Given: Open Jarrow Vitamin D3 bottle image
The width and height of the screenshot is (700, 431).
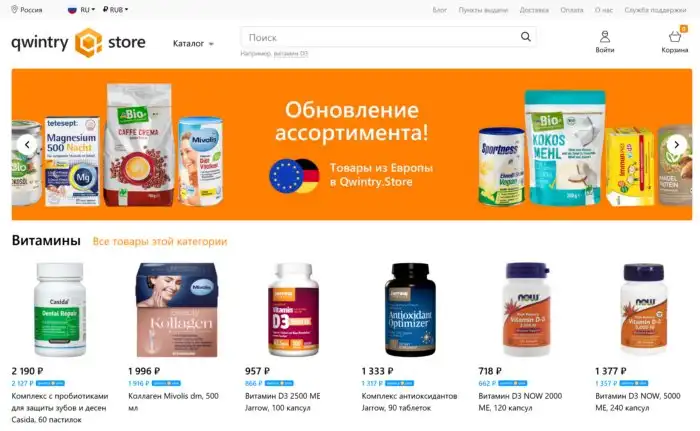Looking at the screenshot, I should pos(293,310).
